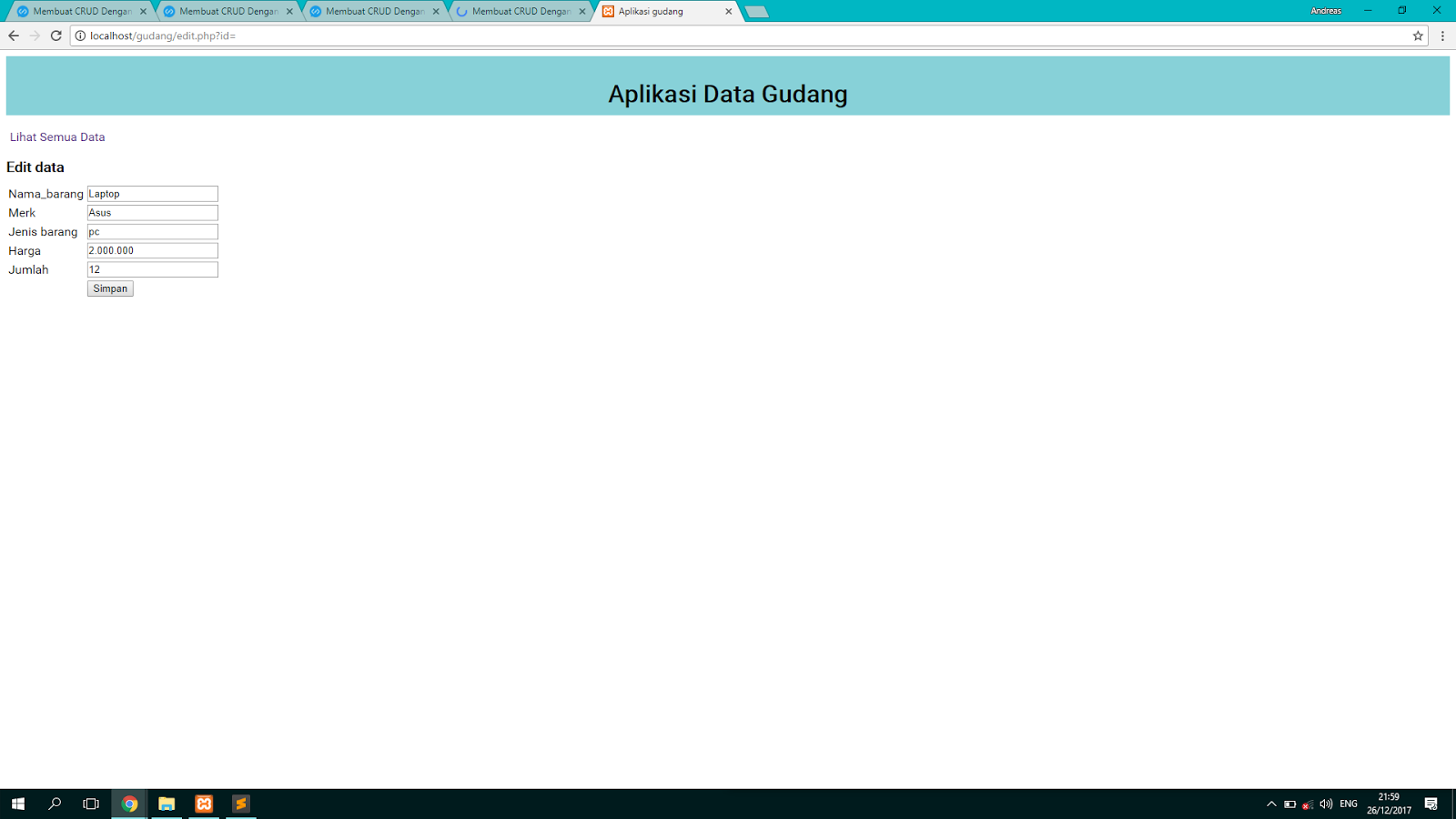Bookmark the page using the star icon
This screenshot has width=1456, height=819.
(x=1417, y=36)
